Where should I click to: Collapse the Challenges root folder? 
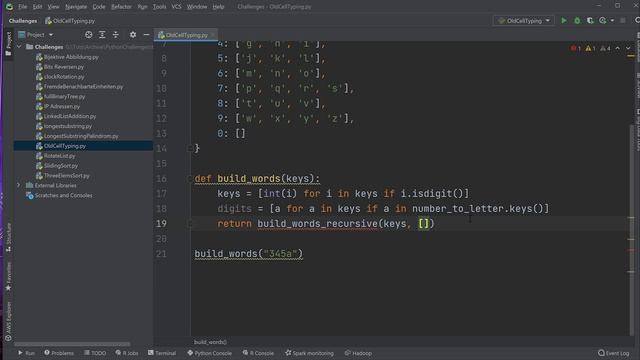(x=19, y=47)
